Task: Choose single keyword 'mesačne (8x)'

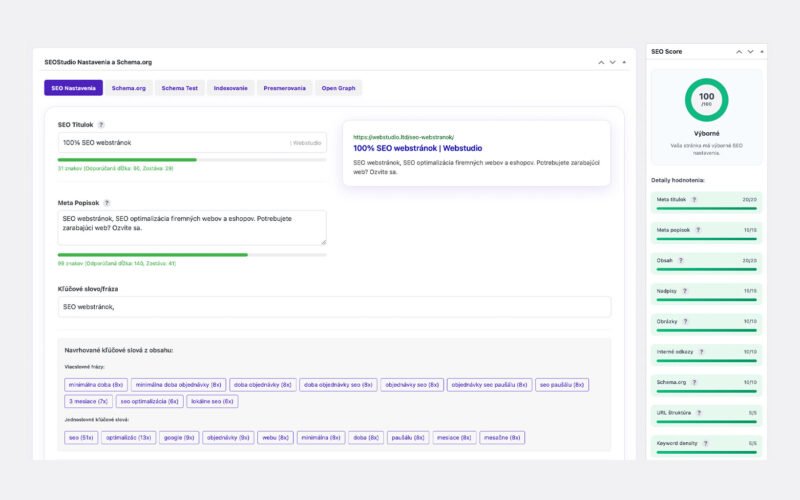Action: (x=502, y=438)
